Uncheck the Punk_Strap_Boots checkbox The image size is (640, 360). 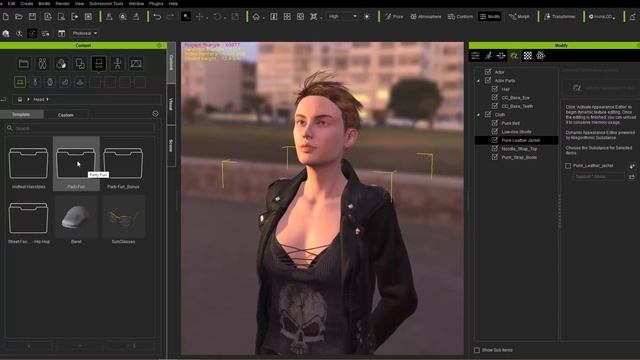(x=495, y=157)
